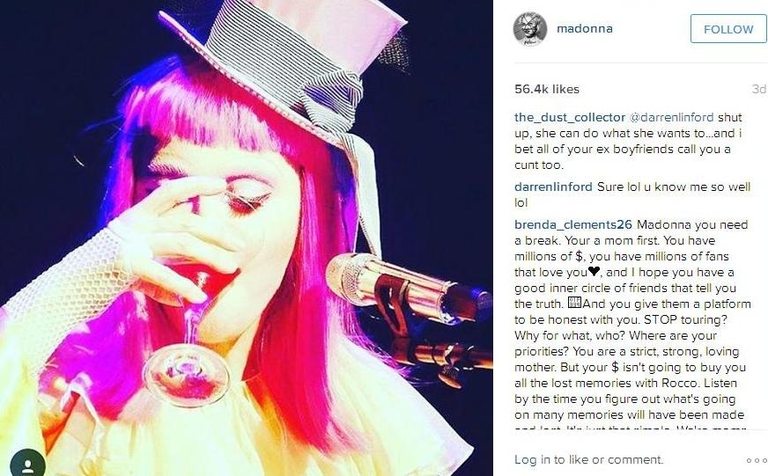Open darrenlinford commenter profile
The height and width of the screenshot is (476, 768).
pos(553,187)
